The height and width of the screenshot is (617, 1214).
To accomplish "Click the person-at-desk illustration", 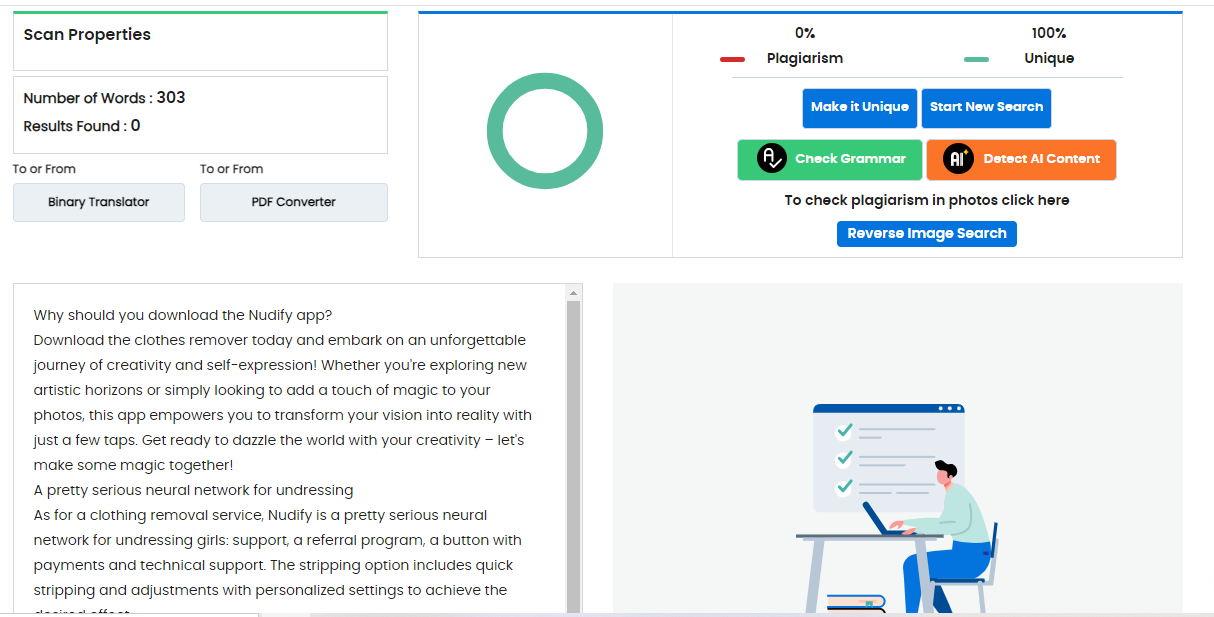I will 897,507.
